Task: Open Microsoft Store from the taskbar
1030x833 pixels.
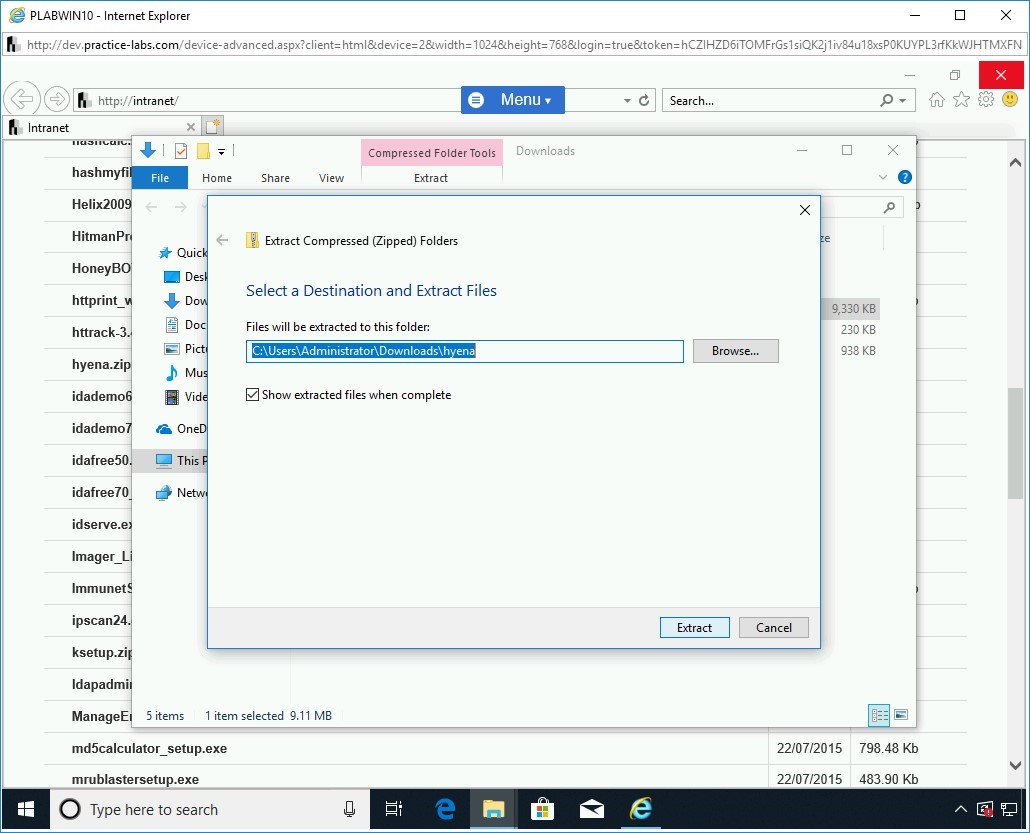Action: pos(542,809)
